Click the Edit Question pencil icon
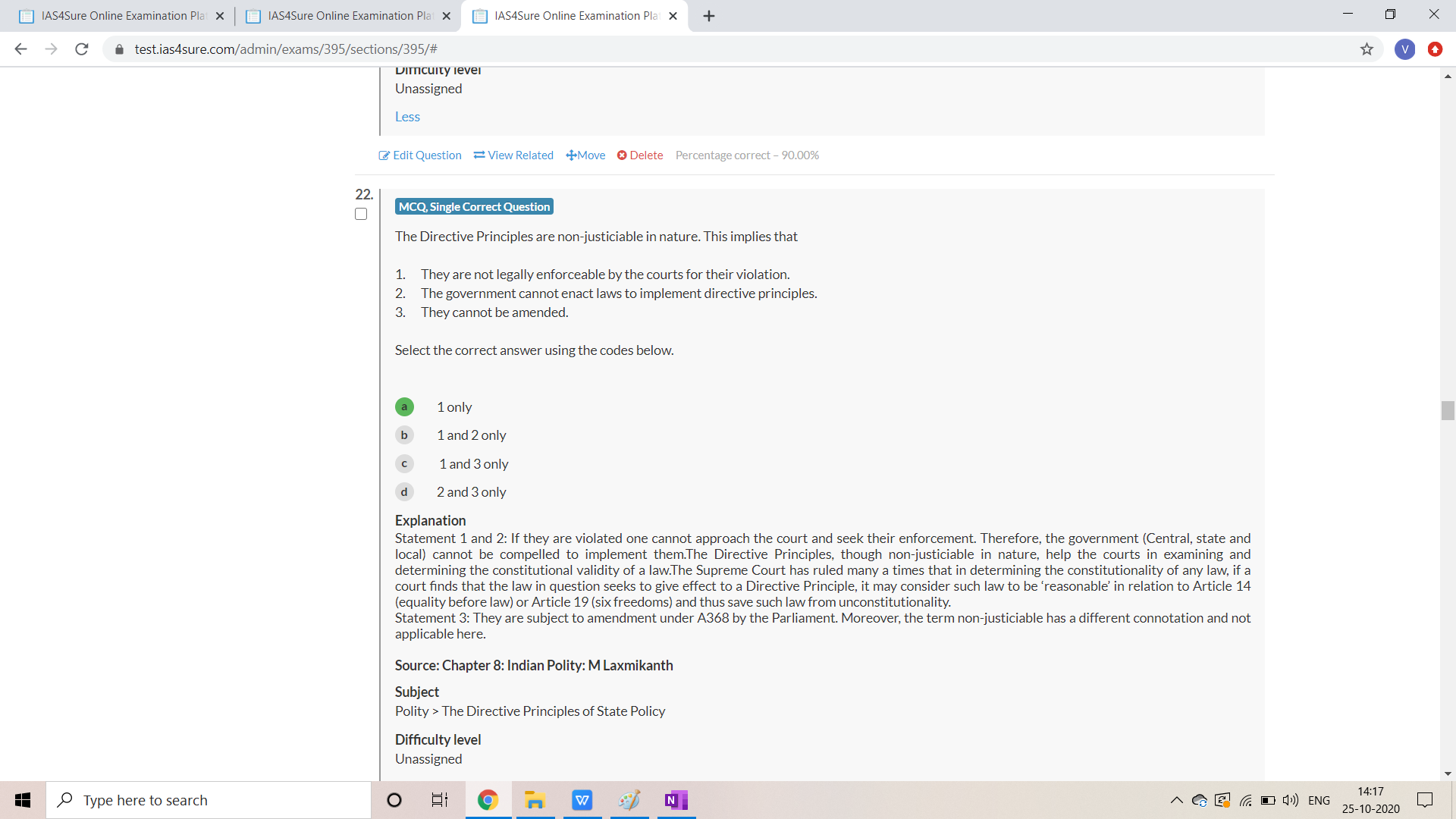The image size is (1456, 819). pyautogui.click(x=384, y=155)
